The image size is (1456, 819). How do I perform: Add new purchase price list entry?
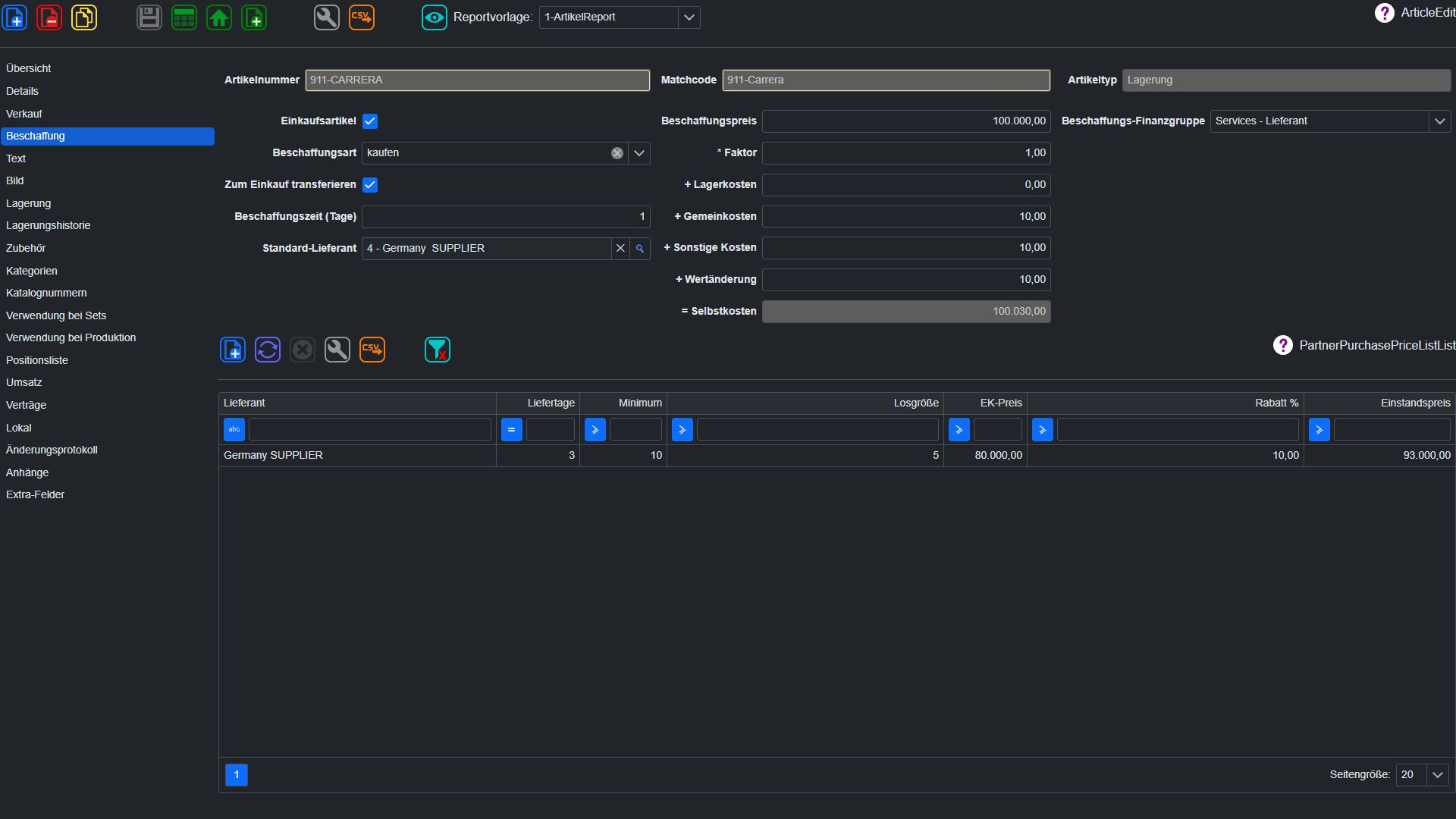pyautogui.click(x=233, y=350)
